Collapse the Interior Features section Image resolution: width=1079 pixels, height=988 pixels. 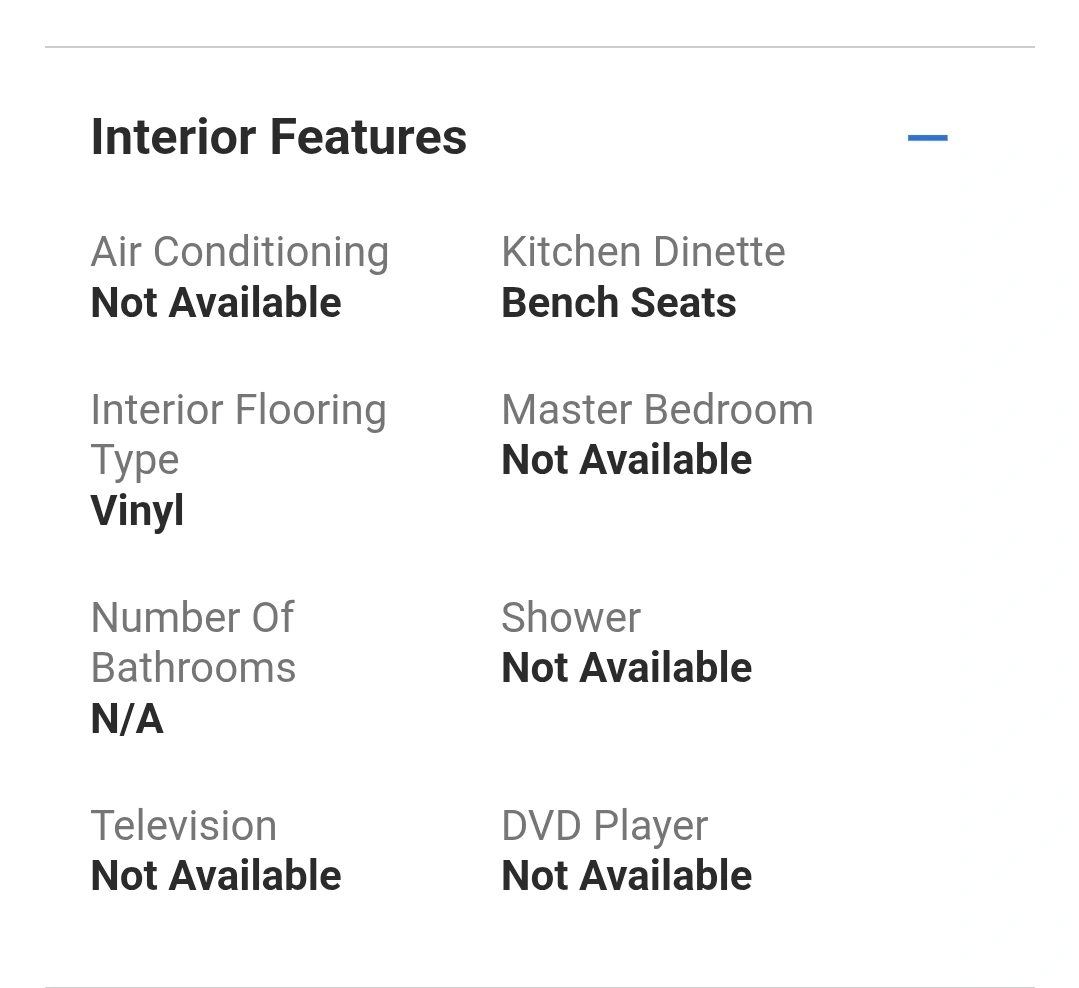click(x=927, y=138)
